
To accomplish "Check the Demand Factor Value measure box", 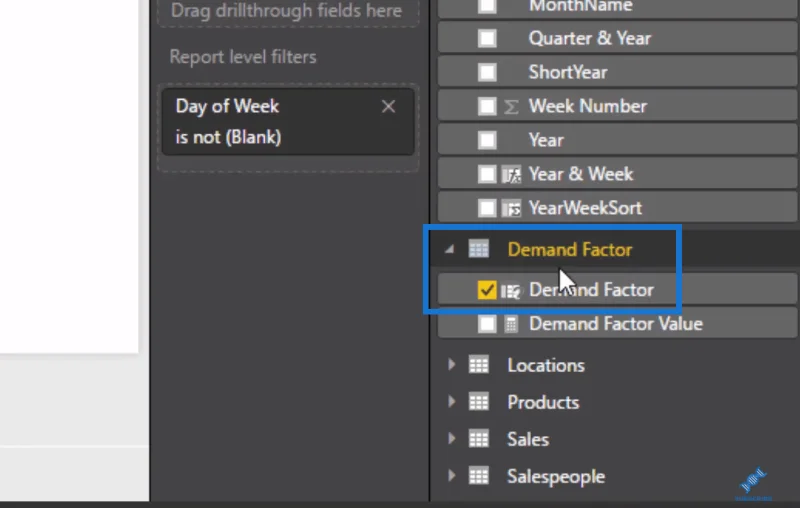I will [x=487, y=324].
